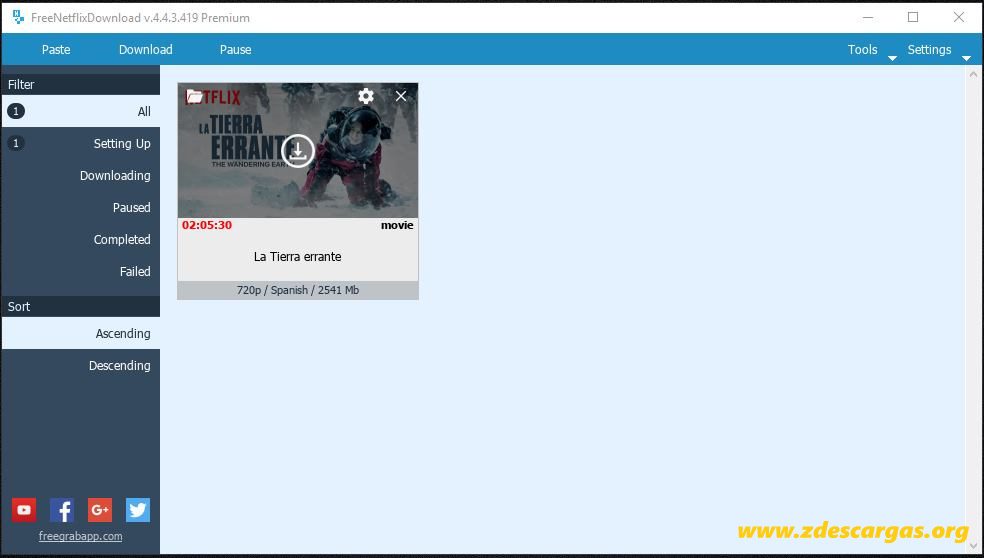Select the Downloading filter

tap(80, 175)
